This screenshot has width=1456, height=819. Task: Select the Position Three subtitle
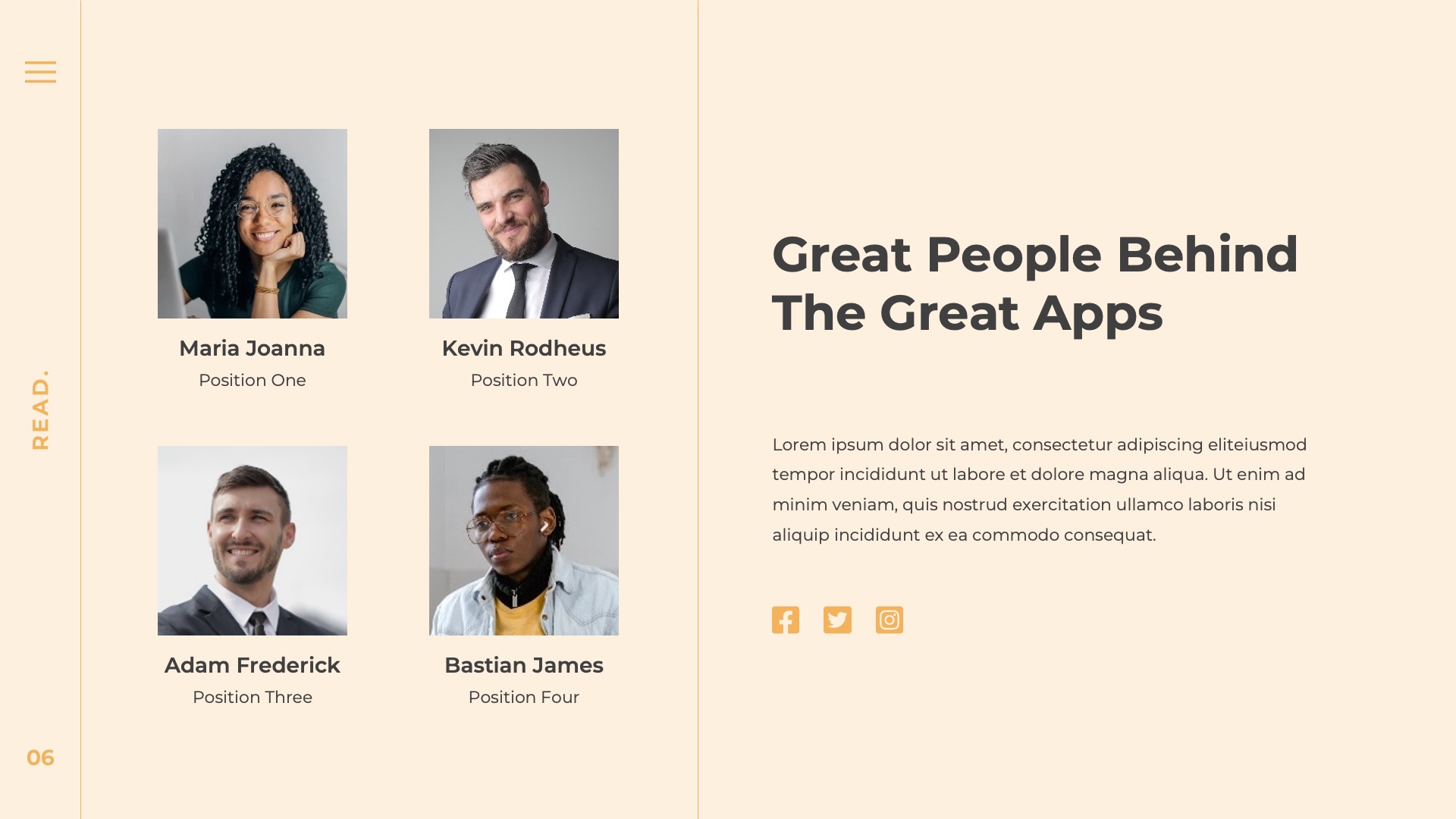click(x=253, y=698)
